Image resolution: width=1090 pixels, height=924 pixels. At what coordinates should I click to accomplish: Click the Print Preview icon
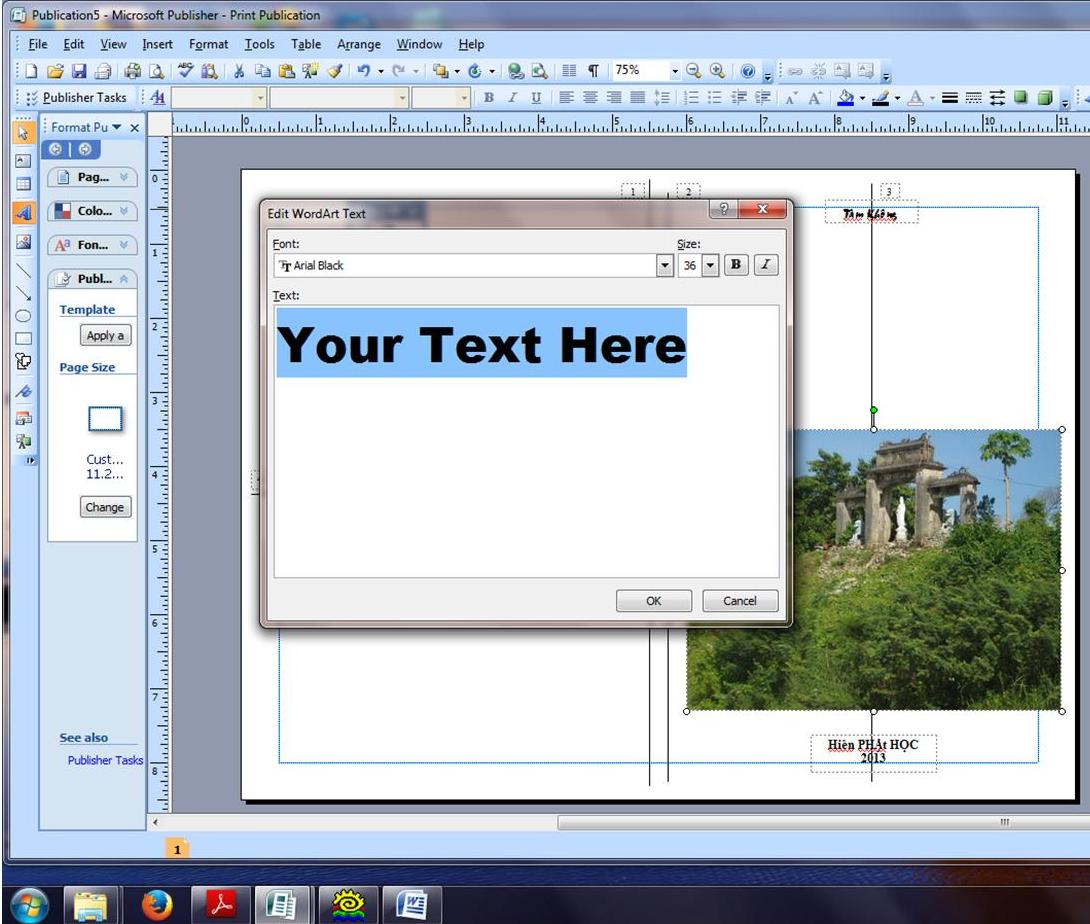(x=156, y=71)
